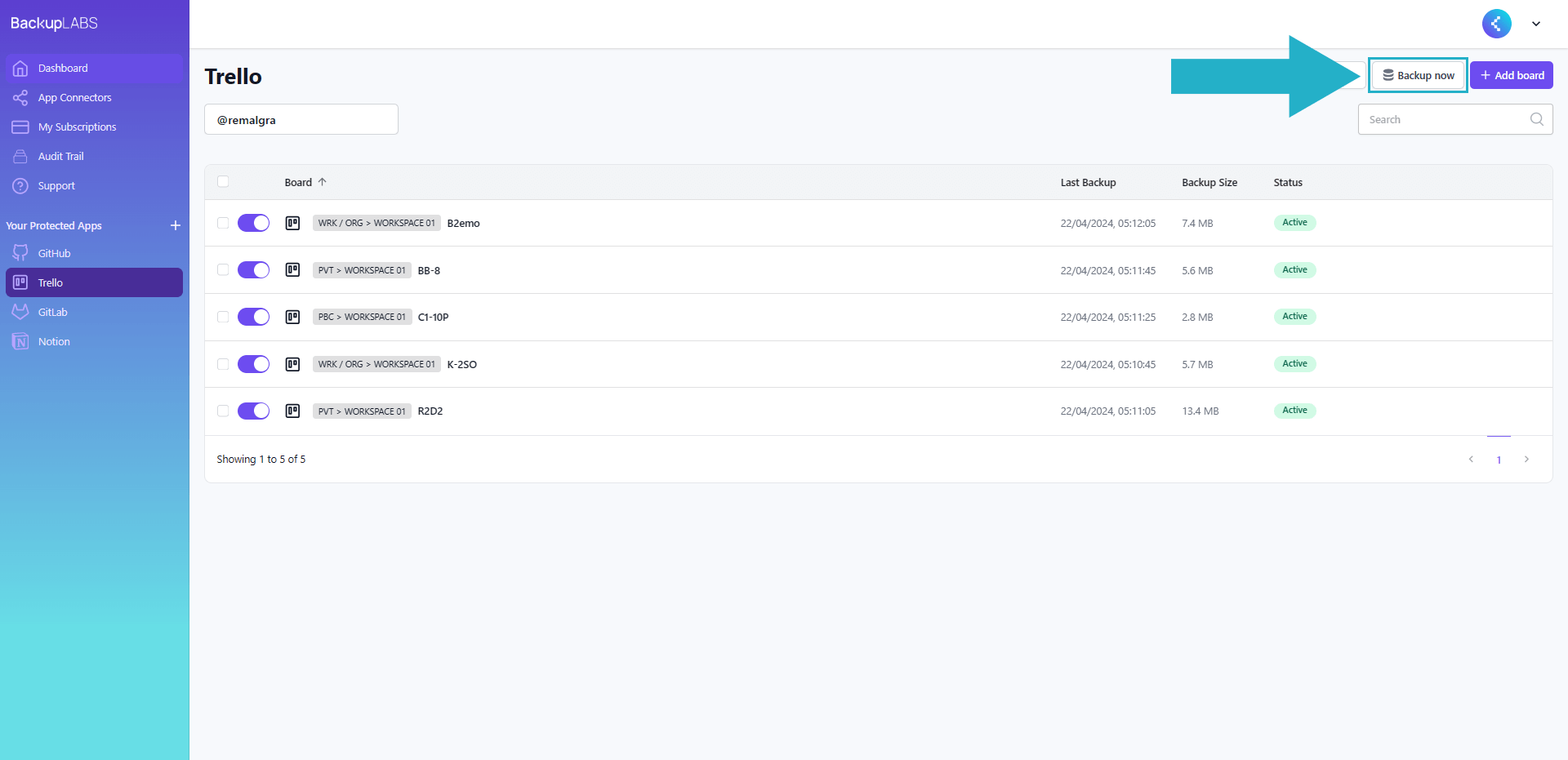Click the Support question mark icon
1568x760 pixels.
(20, 186)
